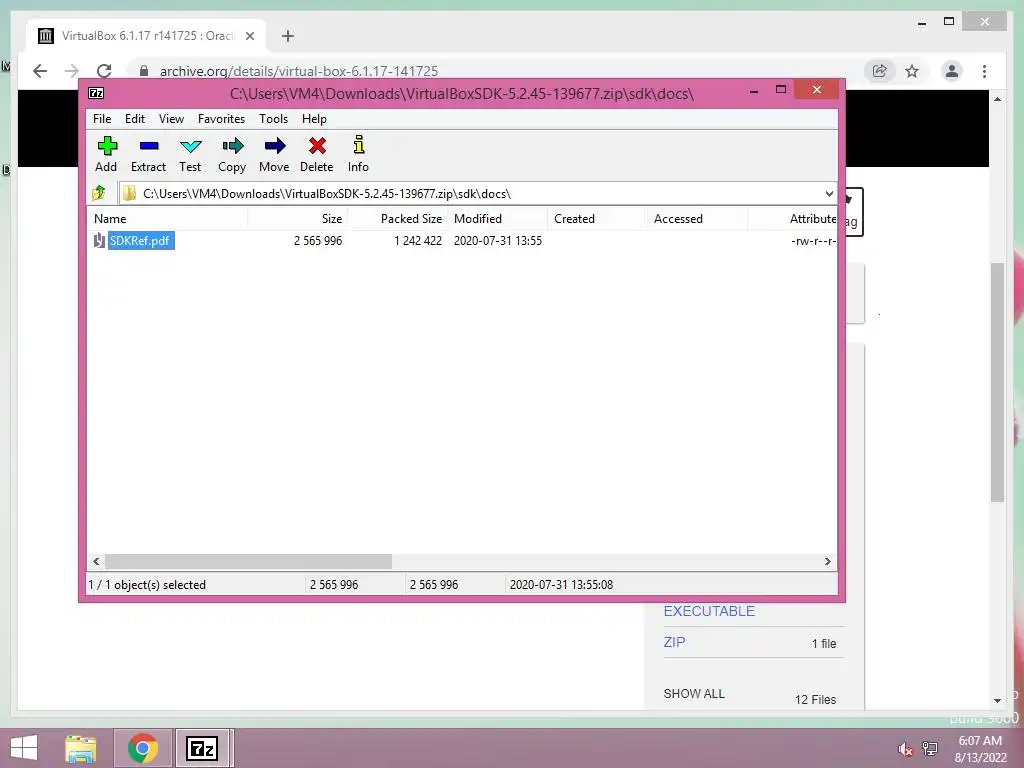Viewport: 1024px width, 768px height.
Task: Open the Help menu
Action: tap(314, 119)
